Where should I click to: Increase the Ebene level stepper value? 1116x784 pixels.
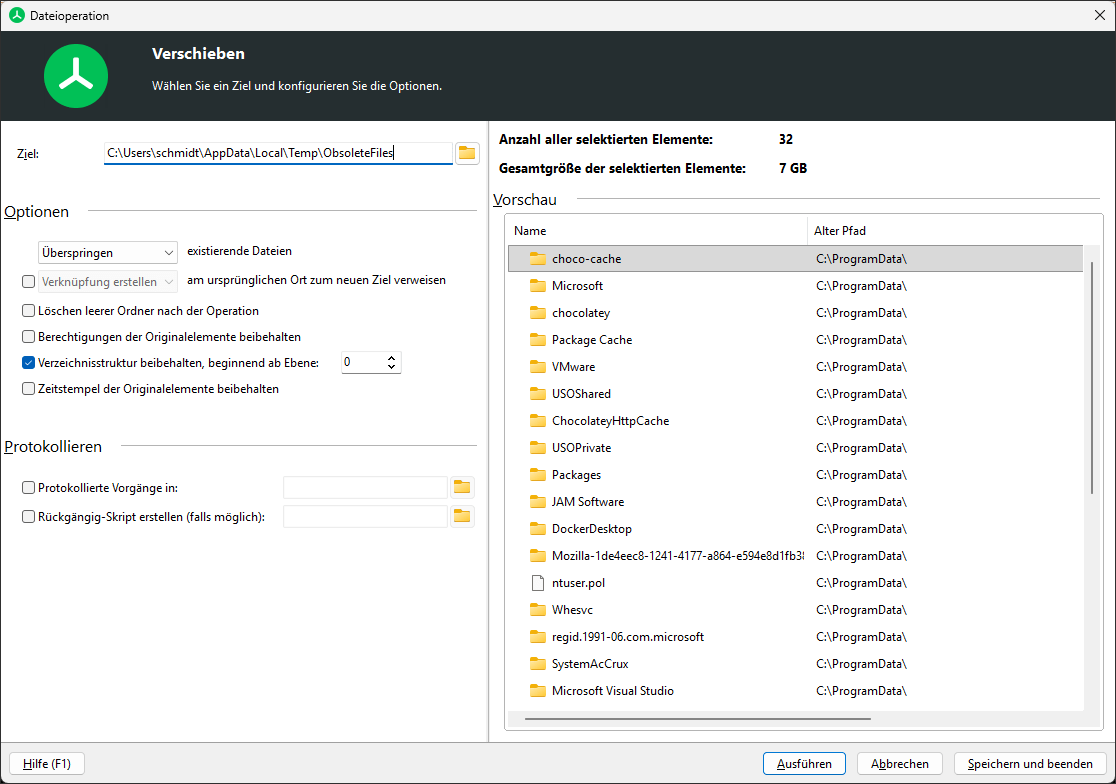click(391, 358)
